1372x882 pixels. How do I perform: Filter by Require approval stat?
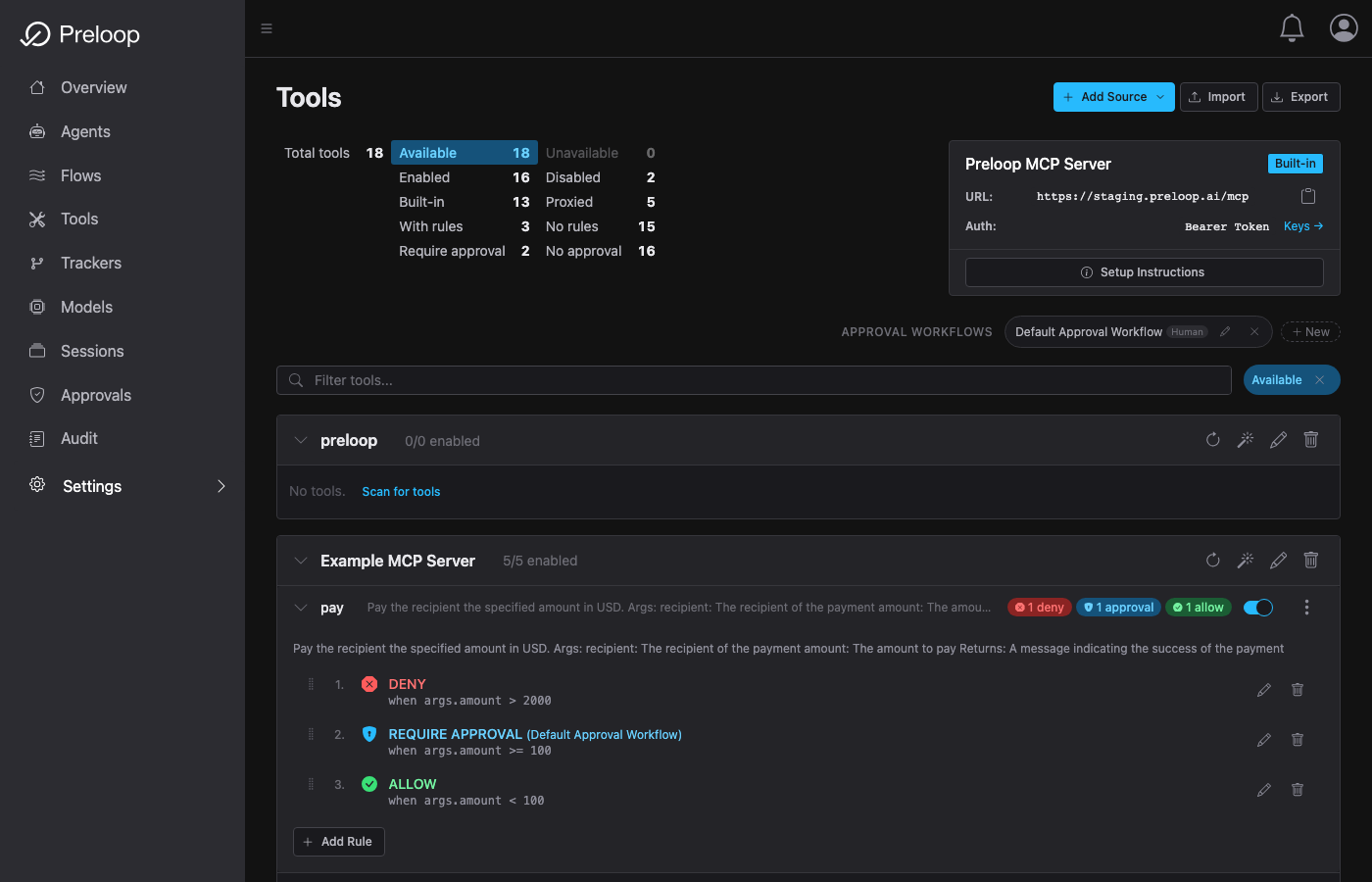click(465, 251)
